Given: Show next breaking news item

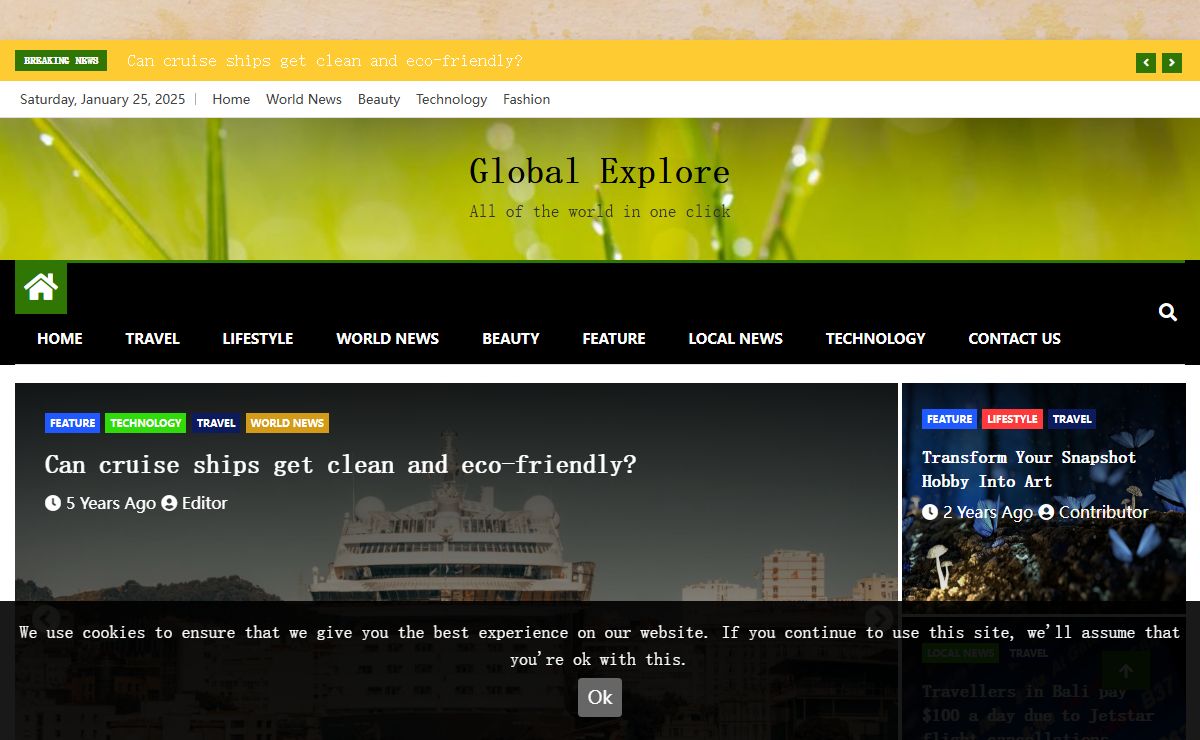Looking at the screenshot, I should (1172, 63).
